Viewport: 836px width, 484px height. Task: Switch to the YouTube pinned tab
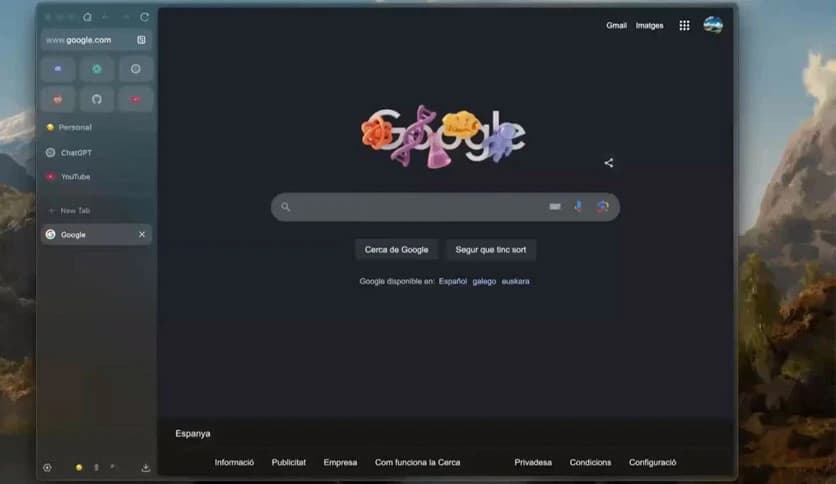(x=96, y=176)
